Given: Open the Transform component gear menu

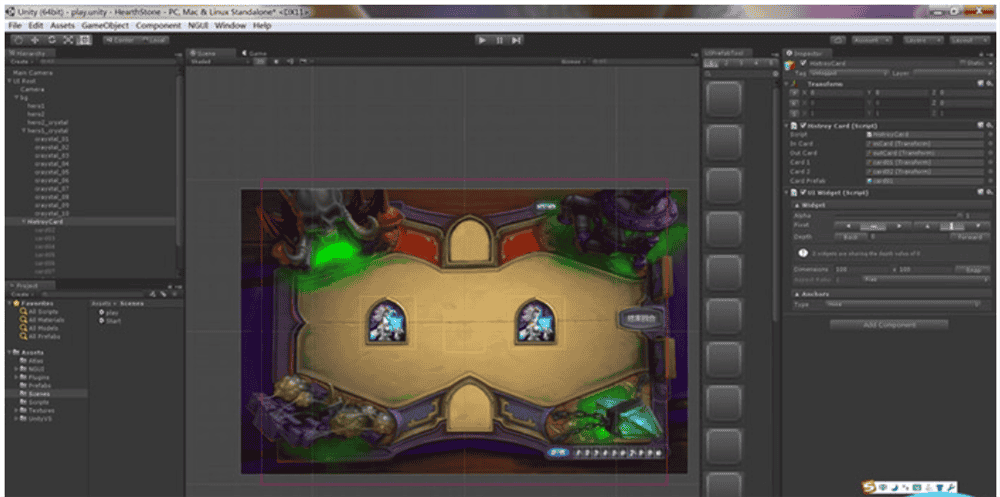Looking at the screenshot, I should click(x=989, y=84).
